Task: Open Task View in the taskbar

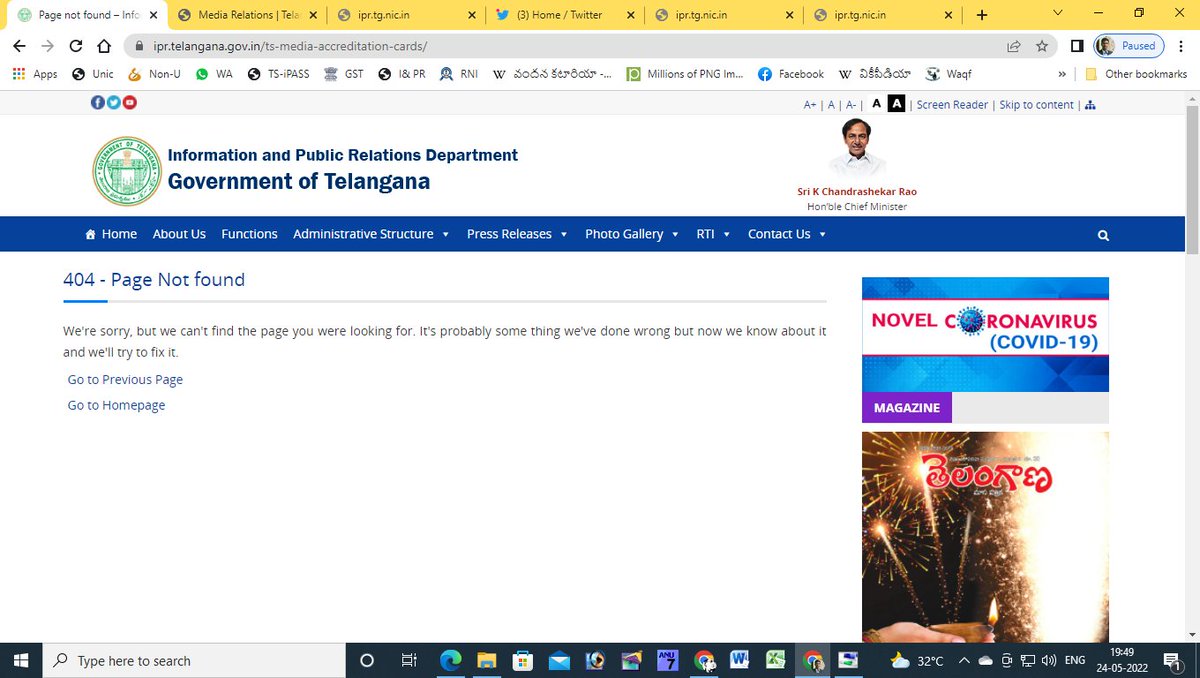Action: pyautogui.click(x=408, y=660)
